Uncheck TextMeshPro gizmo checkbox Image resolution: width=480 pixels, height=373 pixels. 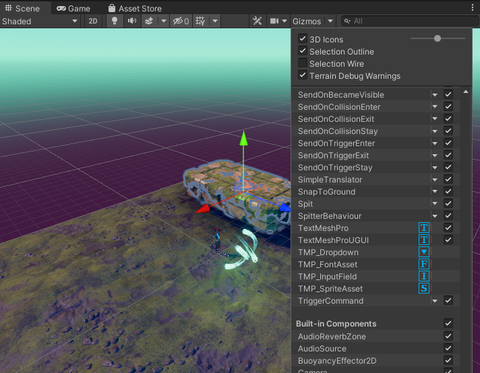point(448,228)
